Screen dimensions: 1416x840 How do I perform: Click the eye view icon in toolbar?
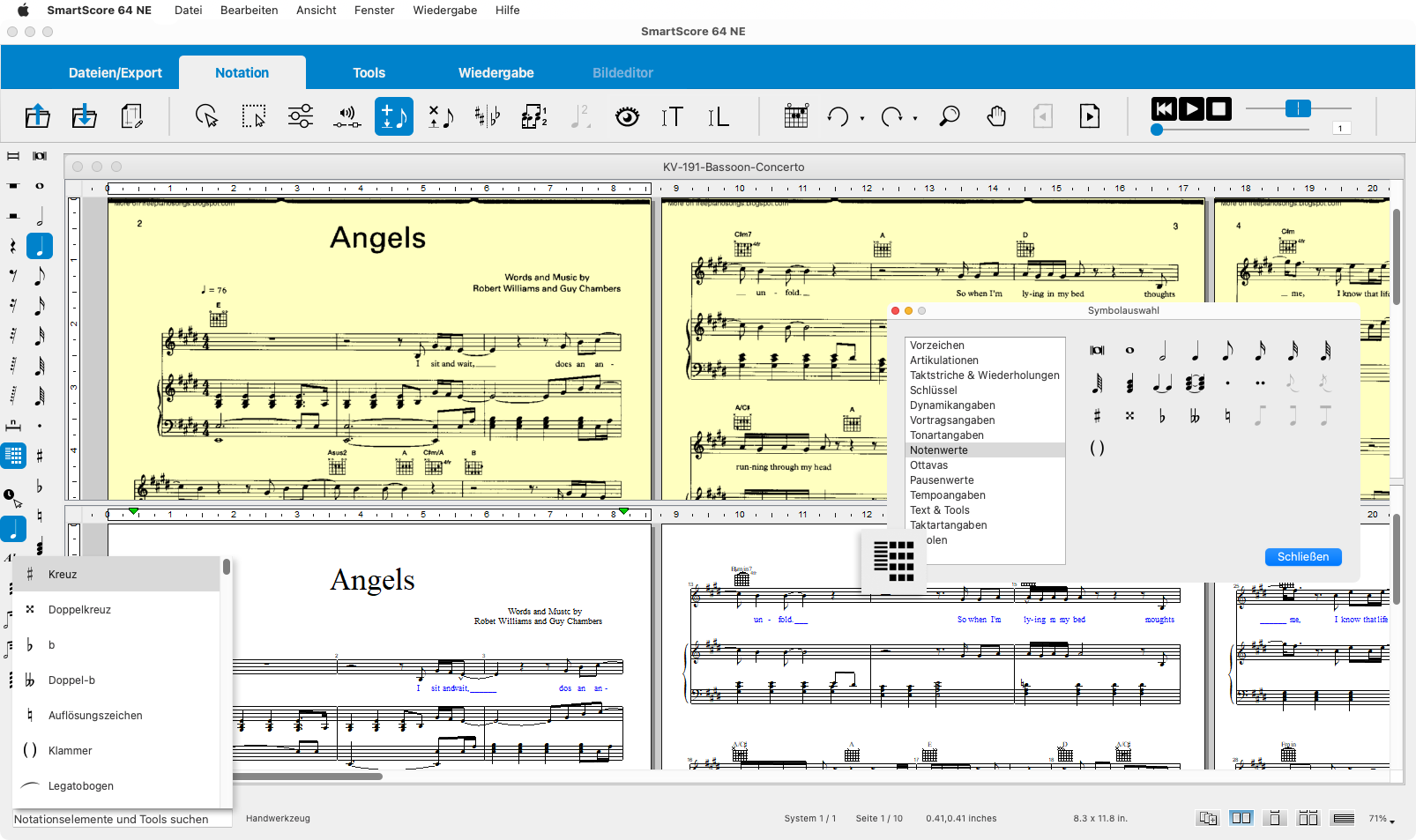(x=627, y=116)
